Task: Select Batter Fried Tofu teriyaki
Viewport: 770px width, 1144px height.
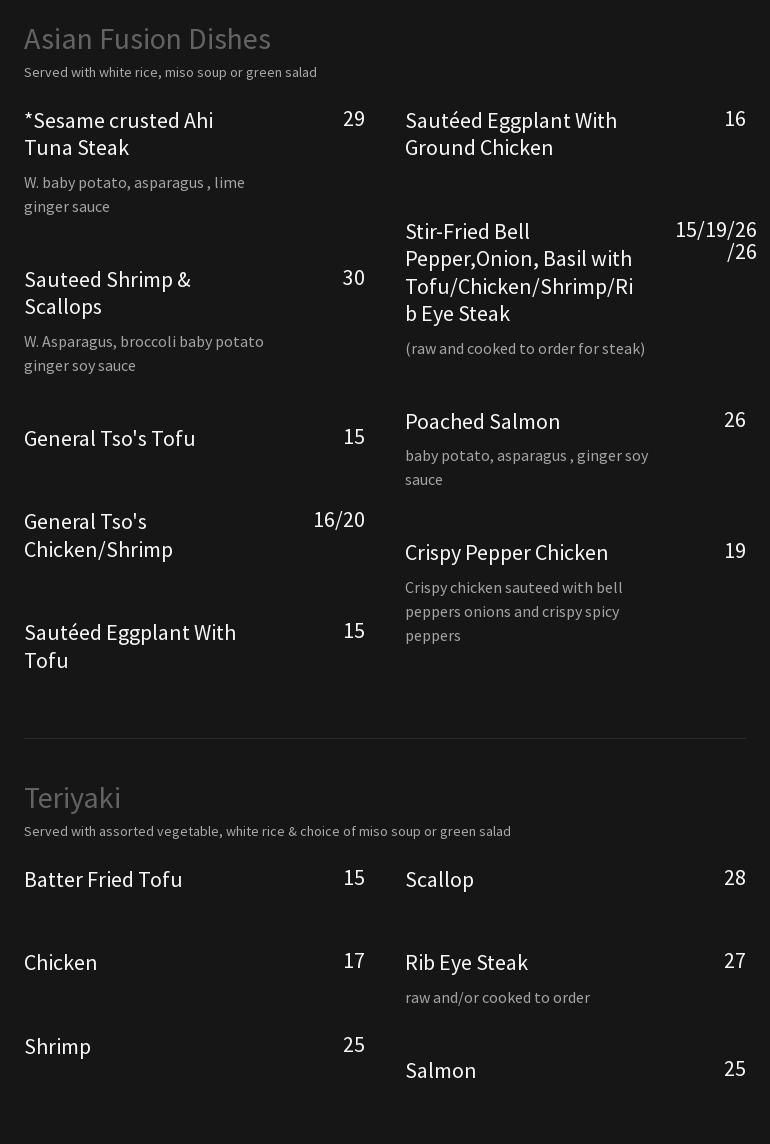Action: (x=103, y=880)
